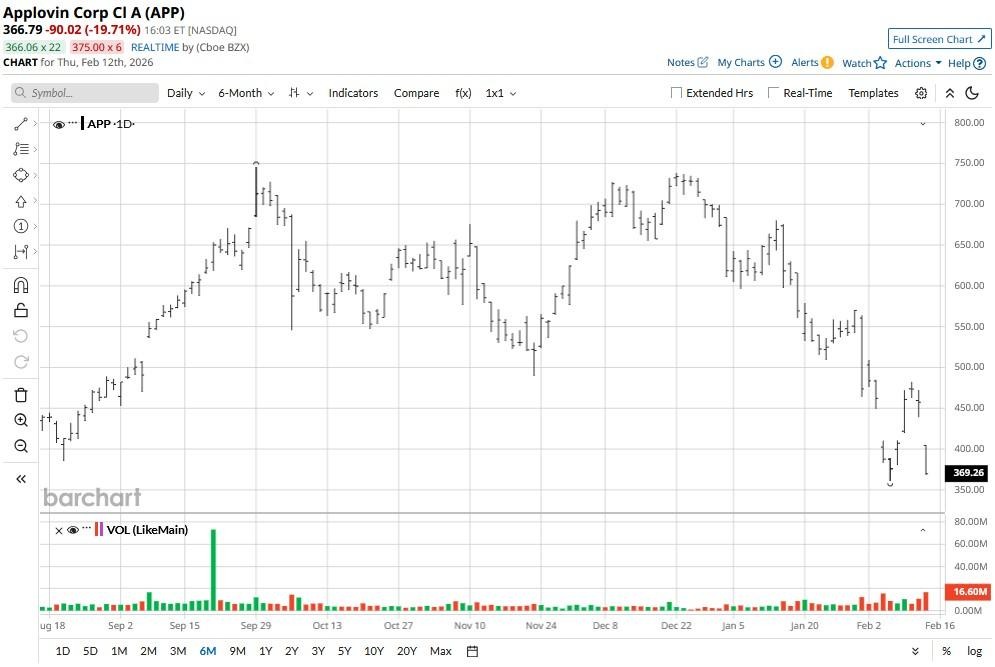This screenshot has height=667, width=995.
Task: Remove the VOL indicator pane
Action: point(58,531)
